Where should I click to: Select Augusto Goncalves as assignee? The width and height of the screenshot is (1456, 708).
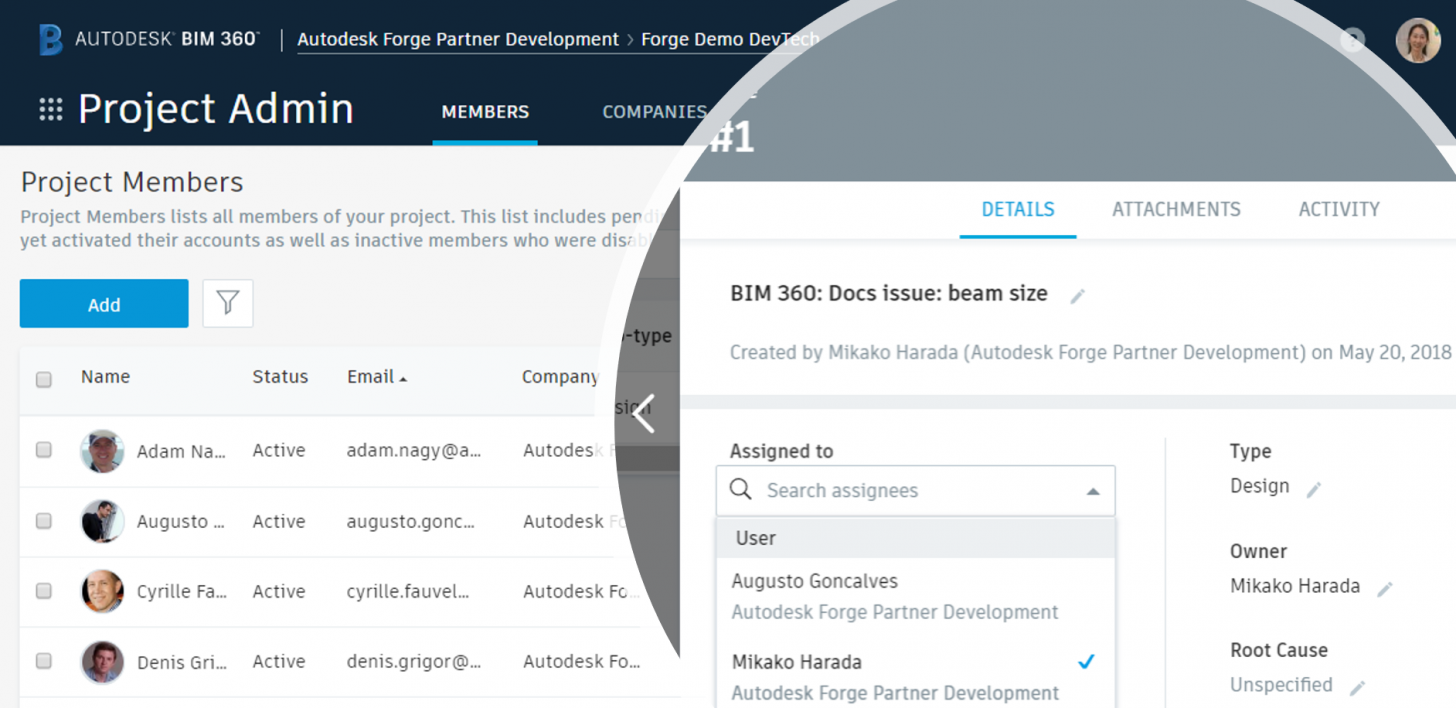point(915,596)
